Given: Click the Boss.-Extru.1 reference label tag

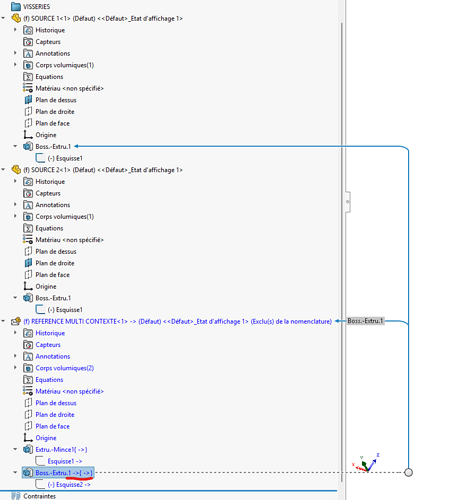Looking at the screenshot, I should click(366, 321).
